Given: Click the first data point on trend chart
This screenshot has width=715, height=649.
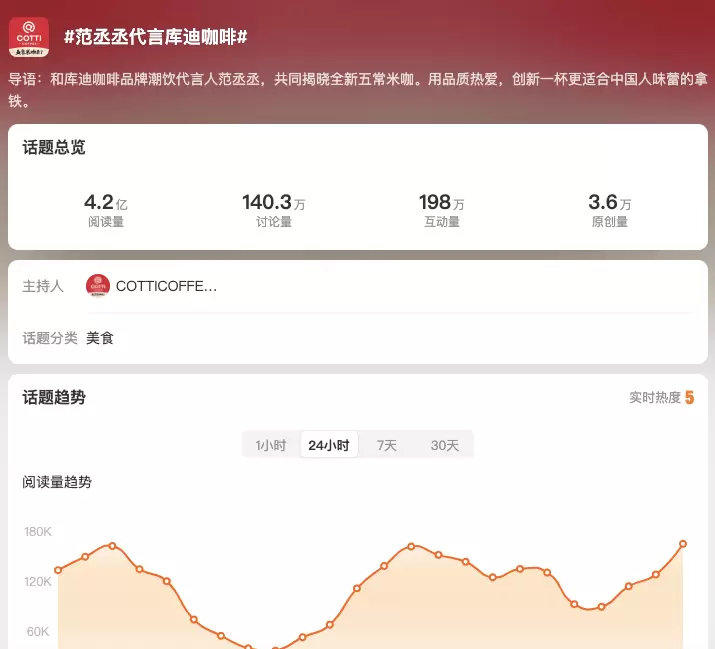Looking at the screenshot, I should [x=58, y=570].
